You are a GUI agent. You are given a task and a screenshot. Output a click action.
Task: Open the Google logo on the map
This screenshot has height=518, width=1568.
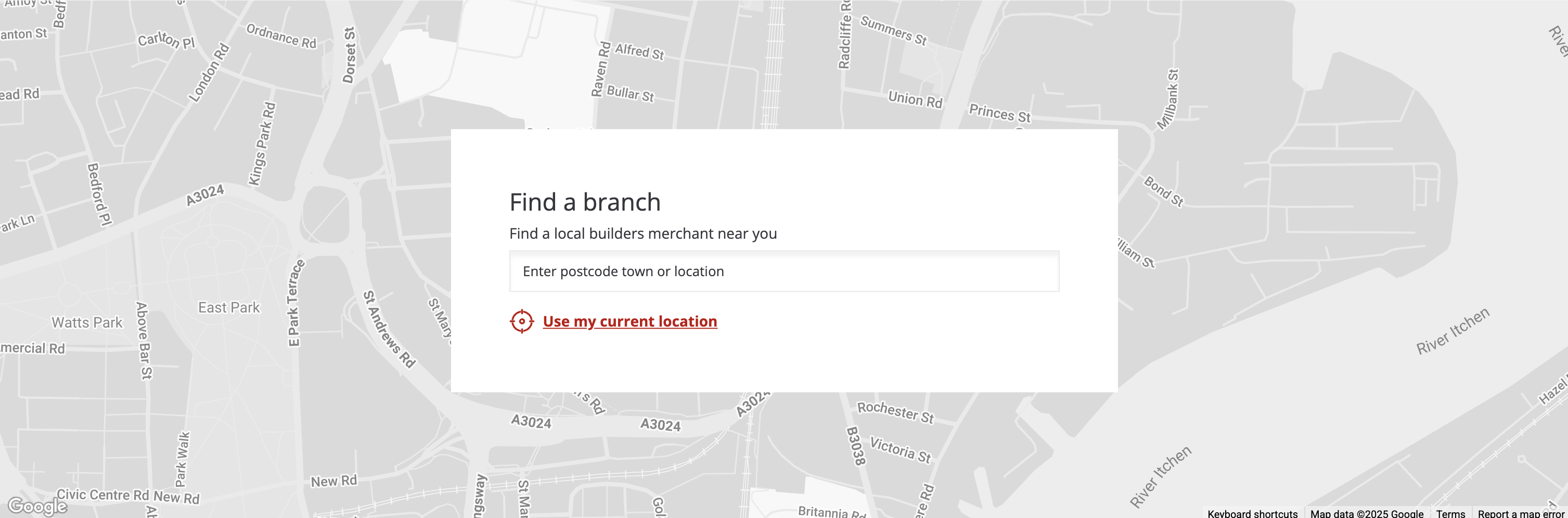tap(37, 506)
